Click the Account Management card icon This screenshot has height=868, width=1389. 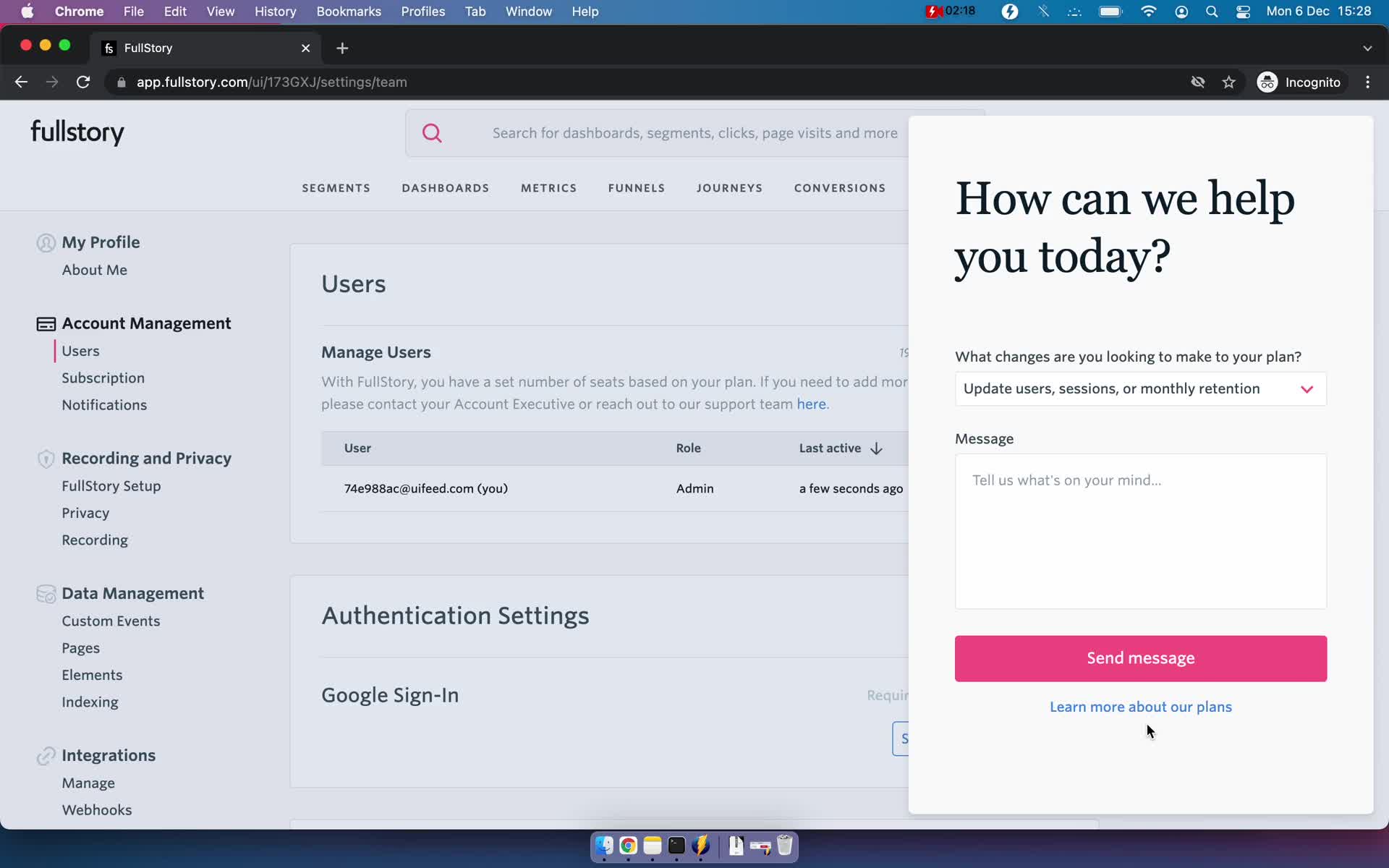click(46, 324)
